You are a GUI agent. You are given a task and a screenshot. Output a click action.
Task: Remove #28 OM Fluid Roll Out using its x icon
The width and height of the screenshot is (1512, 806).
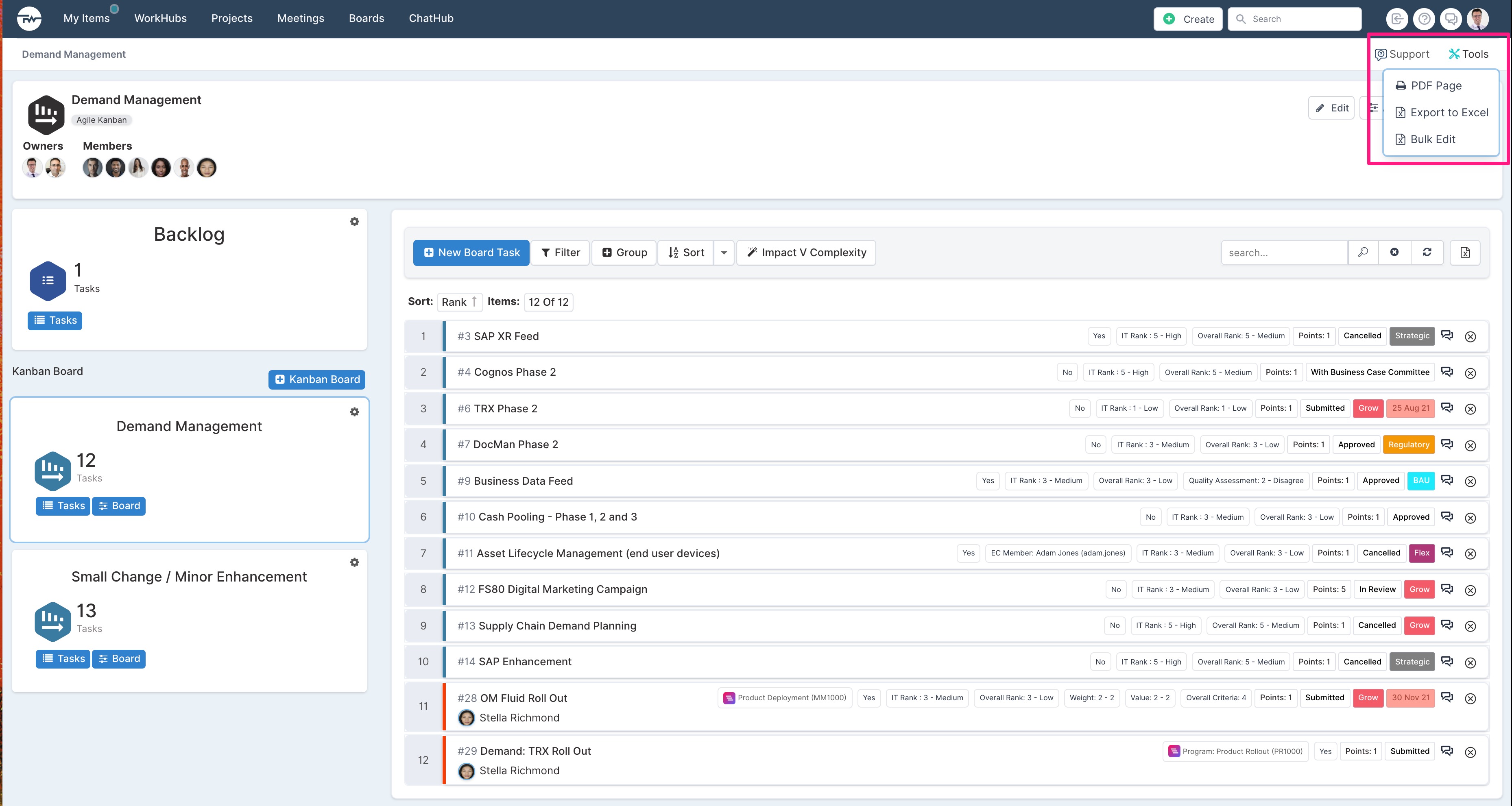(x=1471, y=699)
